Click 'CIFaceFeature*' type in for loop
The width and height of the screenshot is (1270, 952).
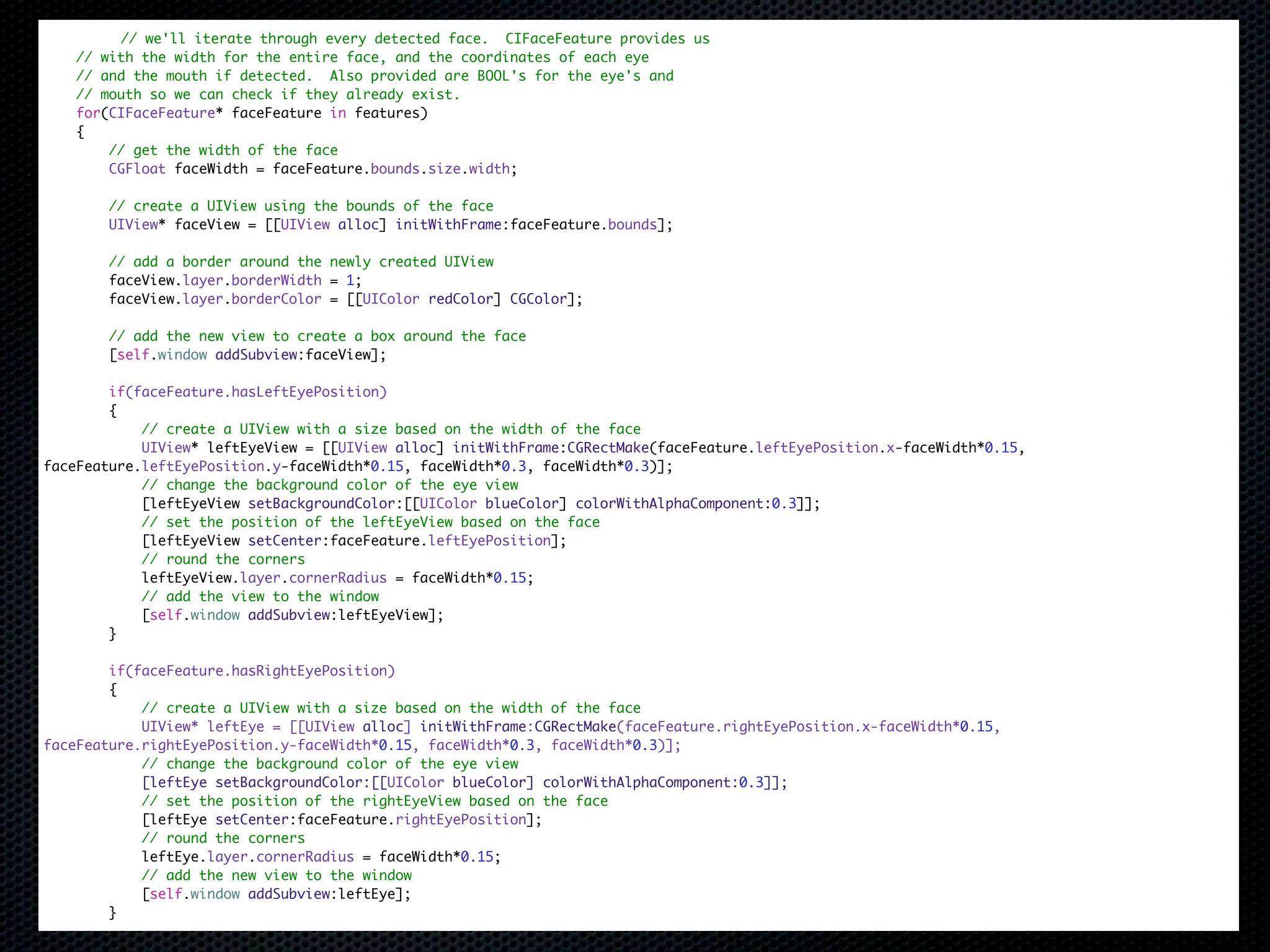(x=165, y=113)
